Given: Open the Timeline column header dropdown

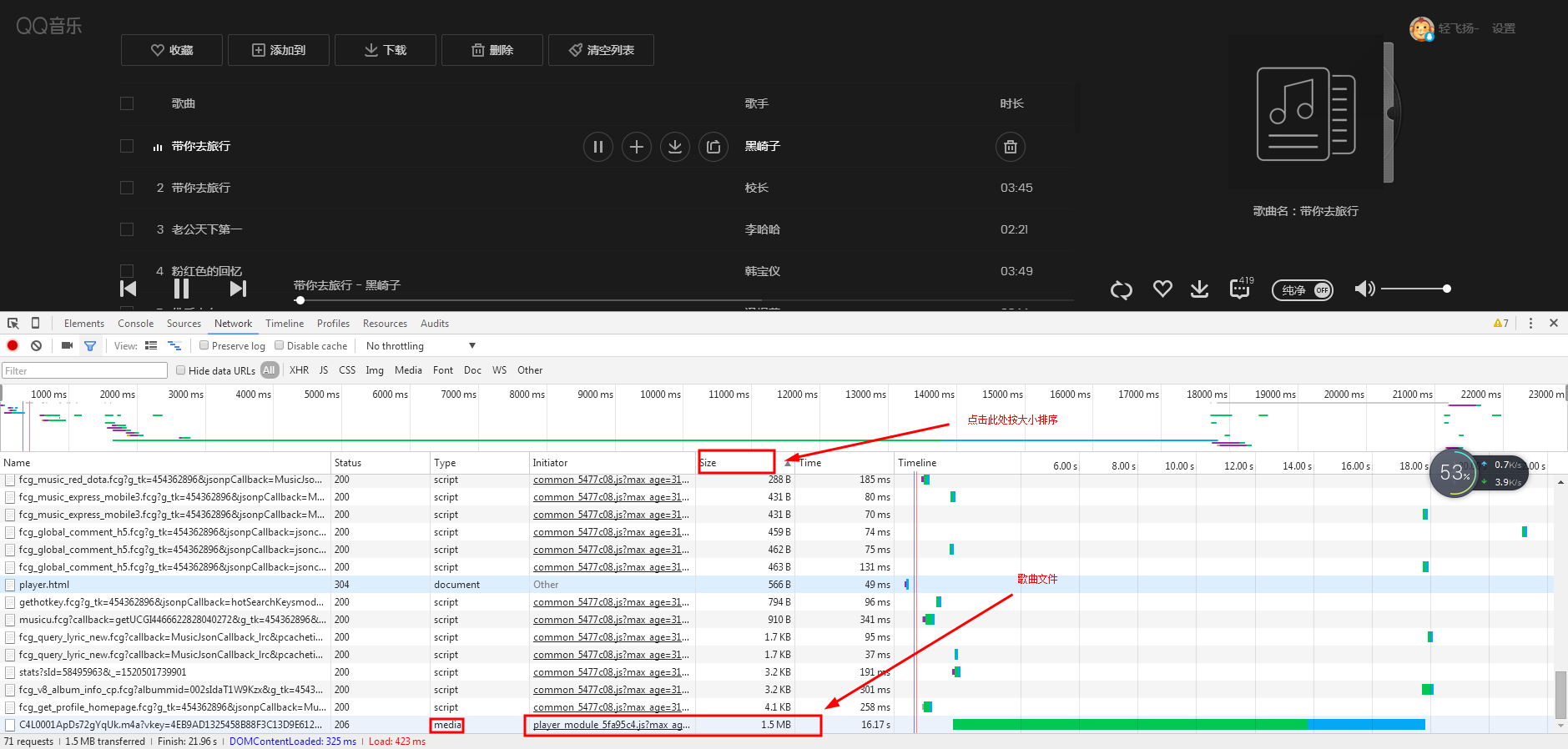Looking at the screenshot, I should point(917,463).
